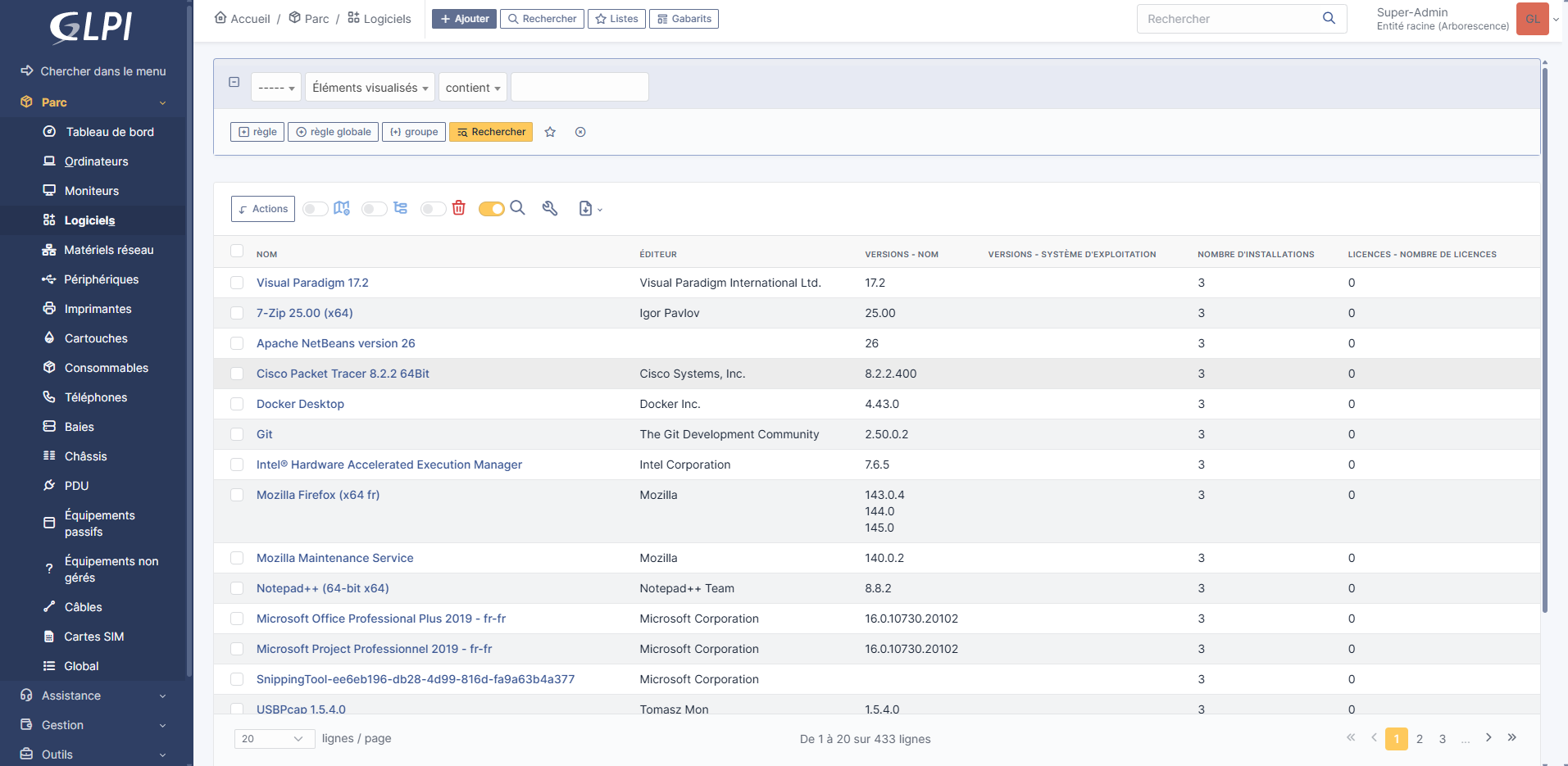Open the lignes per page dropdown

pos(275,739)
